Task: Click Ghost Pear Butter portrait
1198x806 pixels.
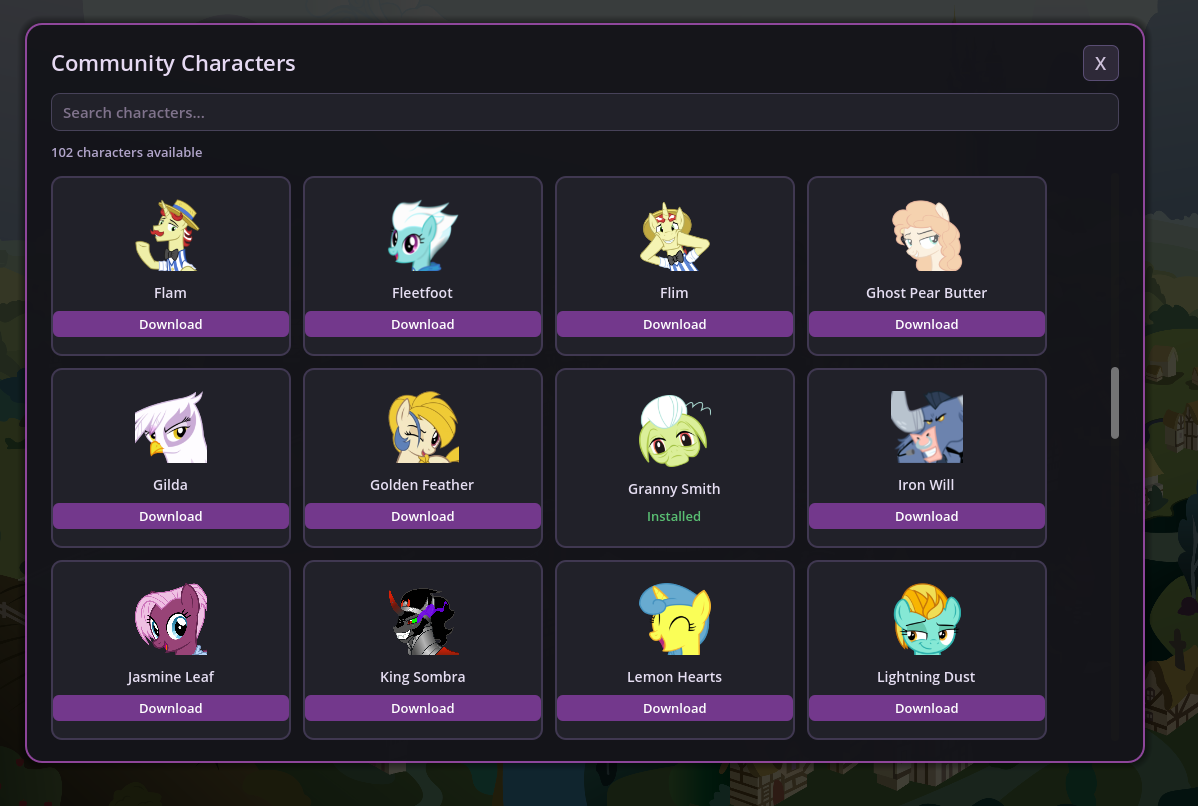Action: pos(927,235)
